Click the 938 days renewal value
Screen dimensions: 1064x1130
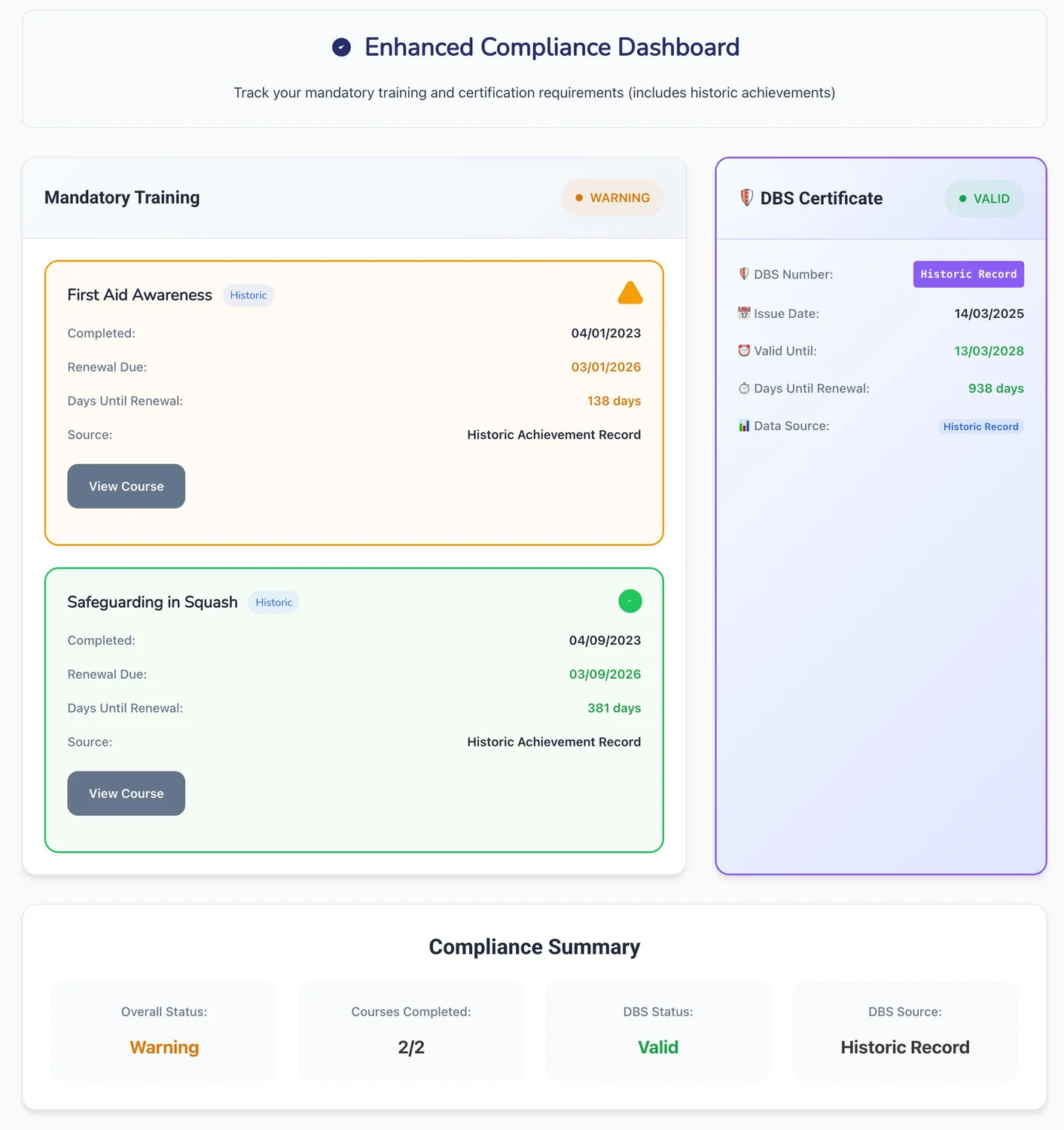(996, 389)
